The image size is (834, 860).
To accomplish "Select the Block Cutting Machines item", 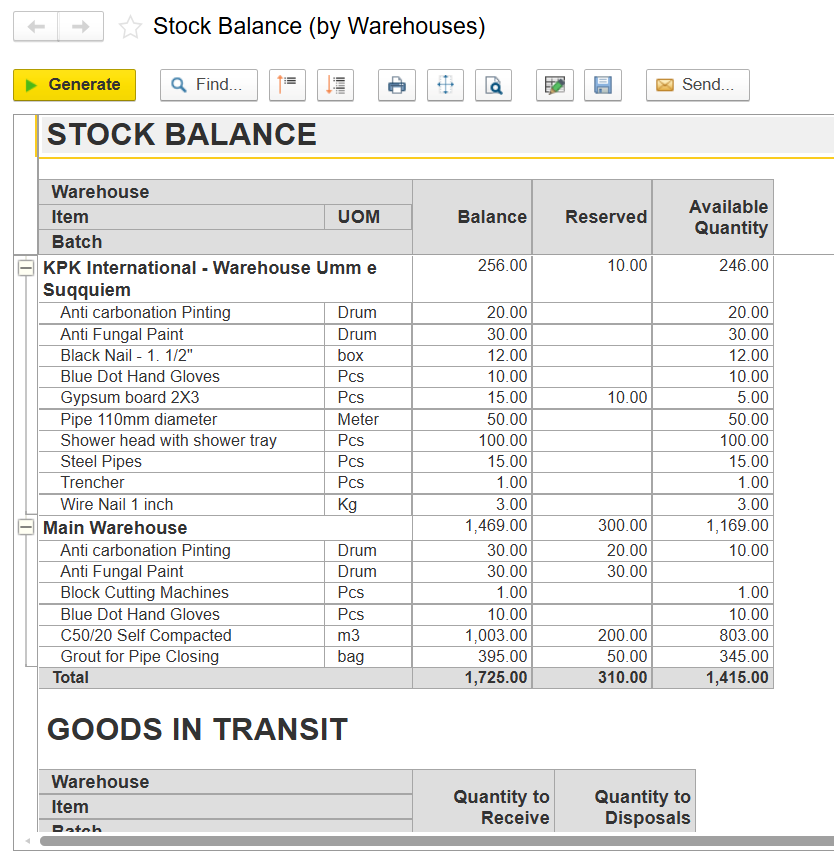I will pos(144,592).
